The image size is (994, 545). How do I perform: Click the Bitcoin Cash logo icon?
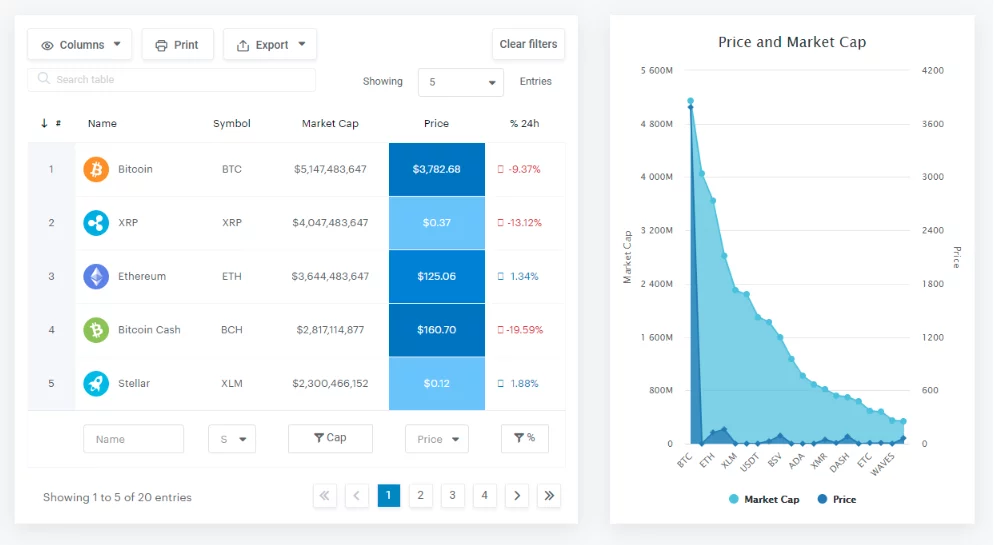pyautogui.click(x=96, y=330)
